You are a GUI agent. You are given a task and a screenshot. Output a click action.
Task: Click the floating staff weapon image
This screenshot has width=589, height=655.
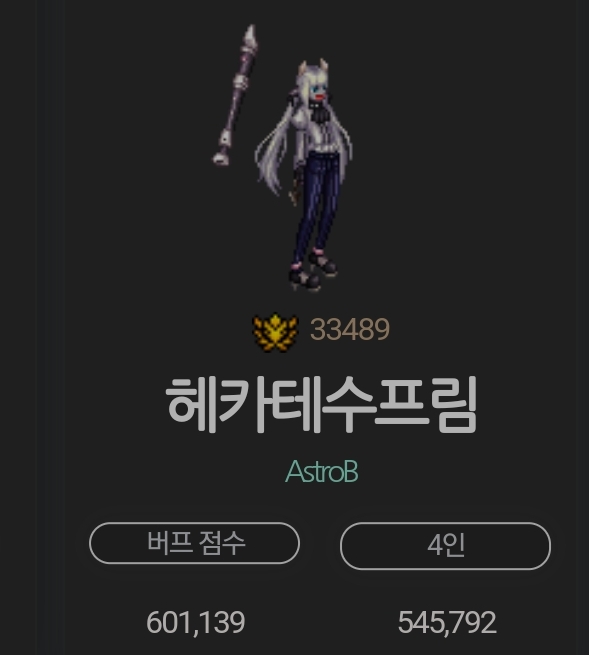tap(235, 95)
